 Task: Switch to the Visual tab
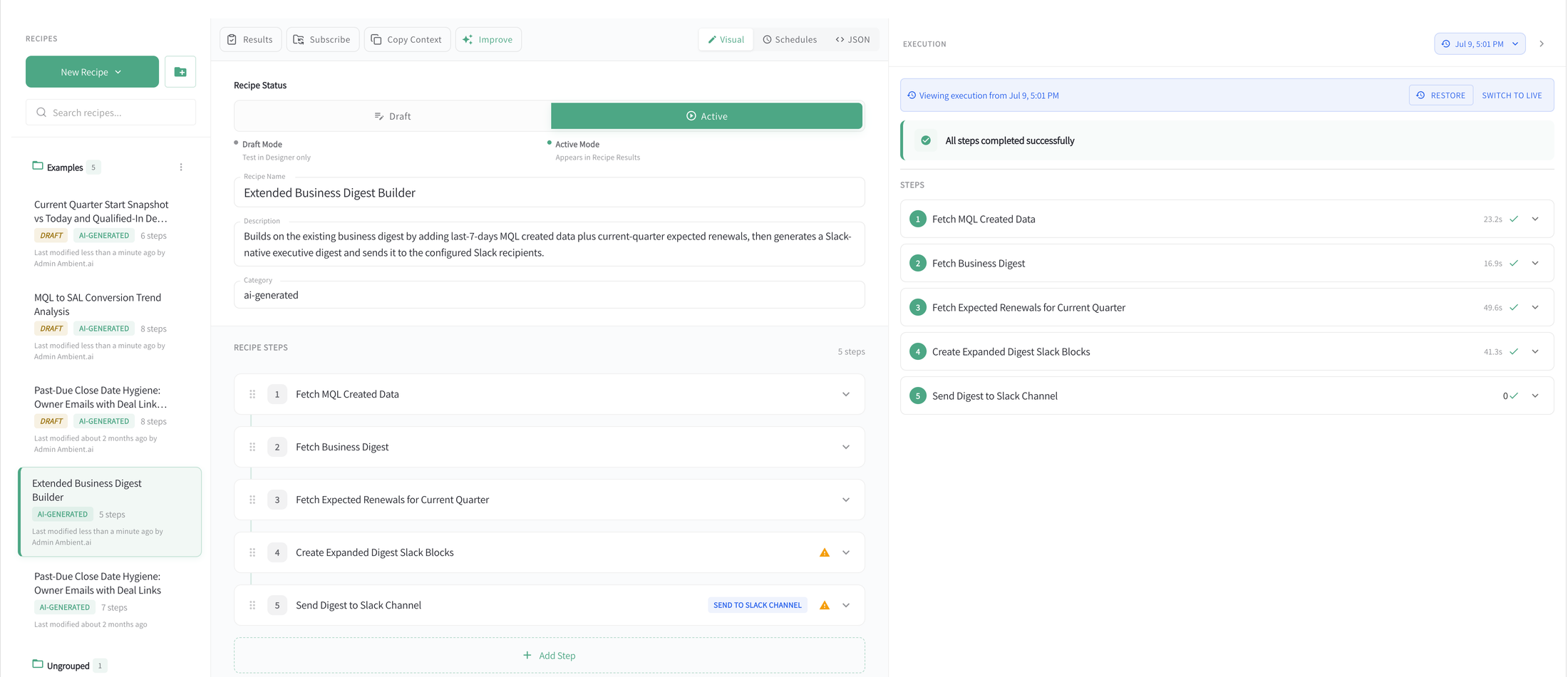tap(726, 39)
